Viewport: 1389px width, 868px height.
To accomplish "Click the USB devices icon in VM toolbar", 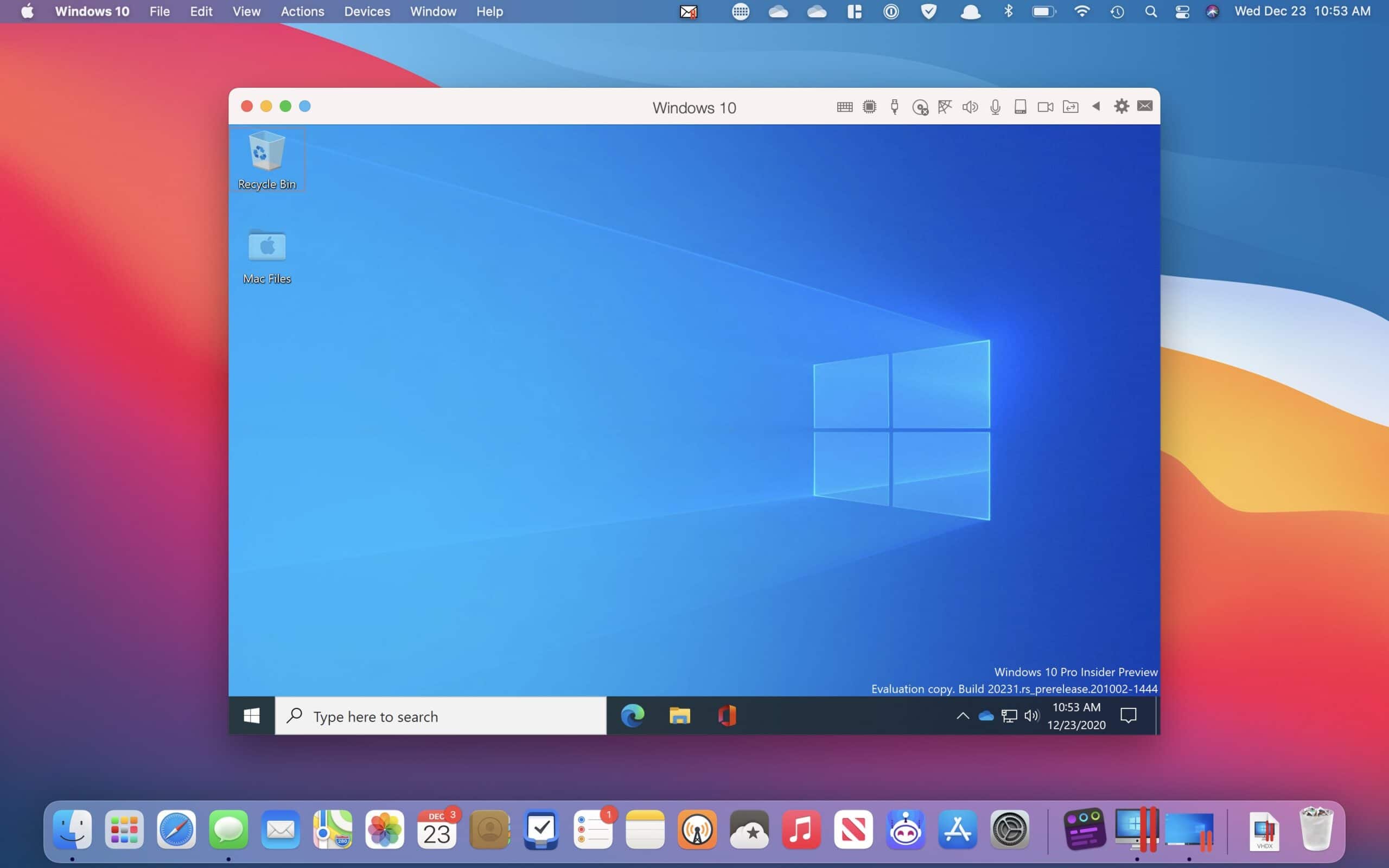I will pos(894,107).
